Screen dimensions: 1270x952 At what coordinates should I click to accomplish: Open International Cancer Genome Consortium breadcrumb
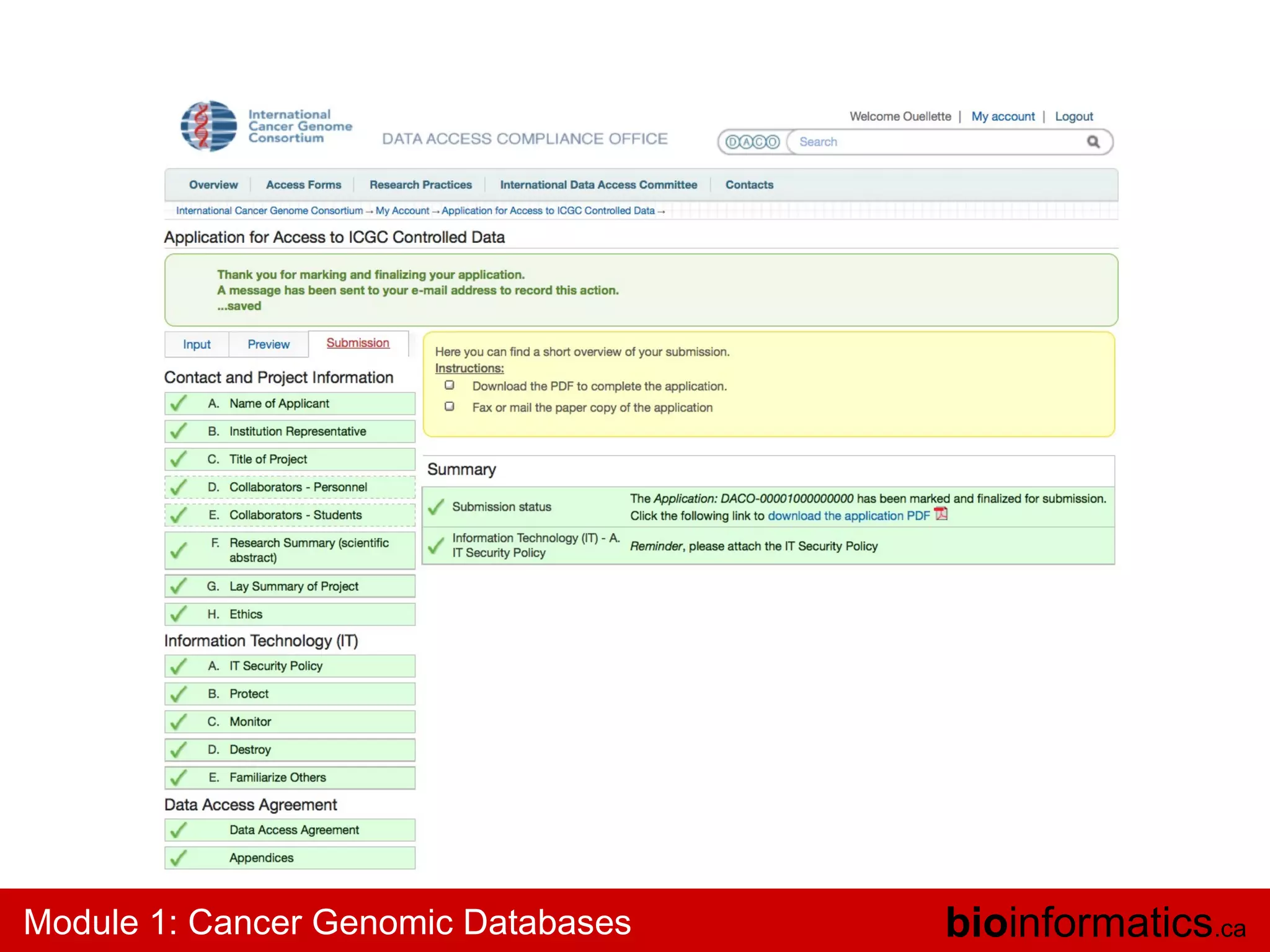pos(269,211)
